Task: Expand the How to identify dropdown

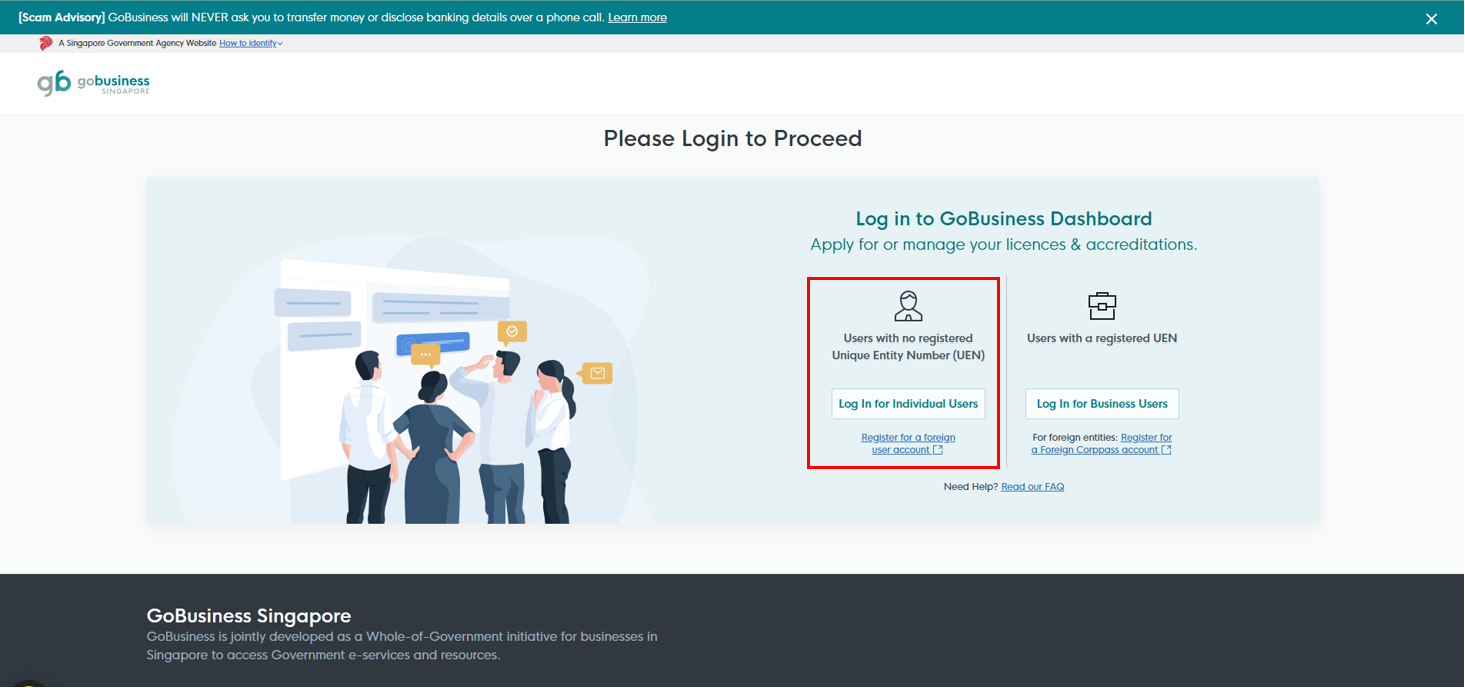Action: (251, 43)
